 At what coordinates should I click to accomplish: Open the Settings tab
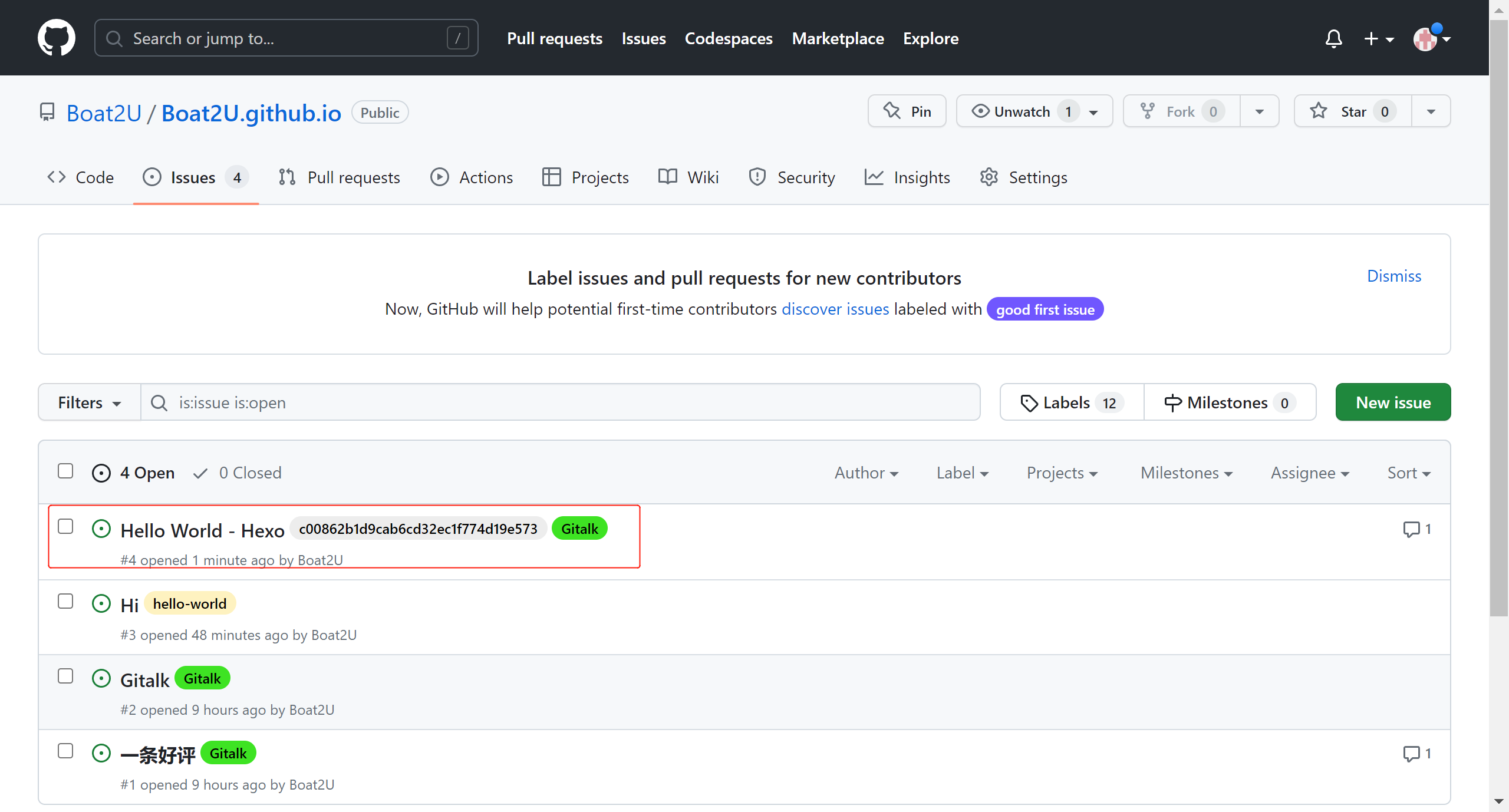tap(1024, 177)
